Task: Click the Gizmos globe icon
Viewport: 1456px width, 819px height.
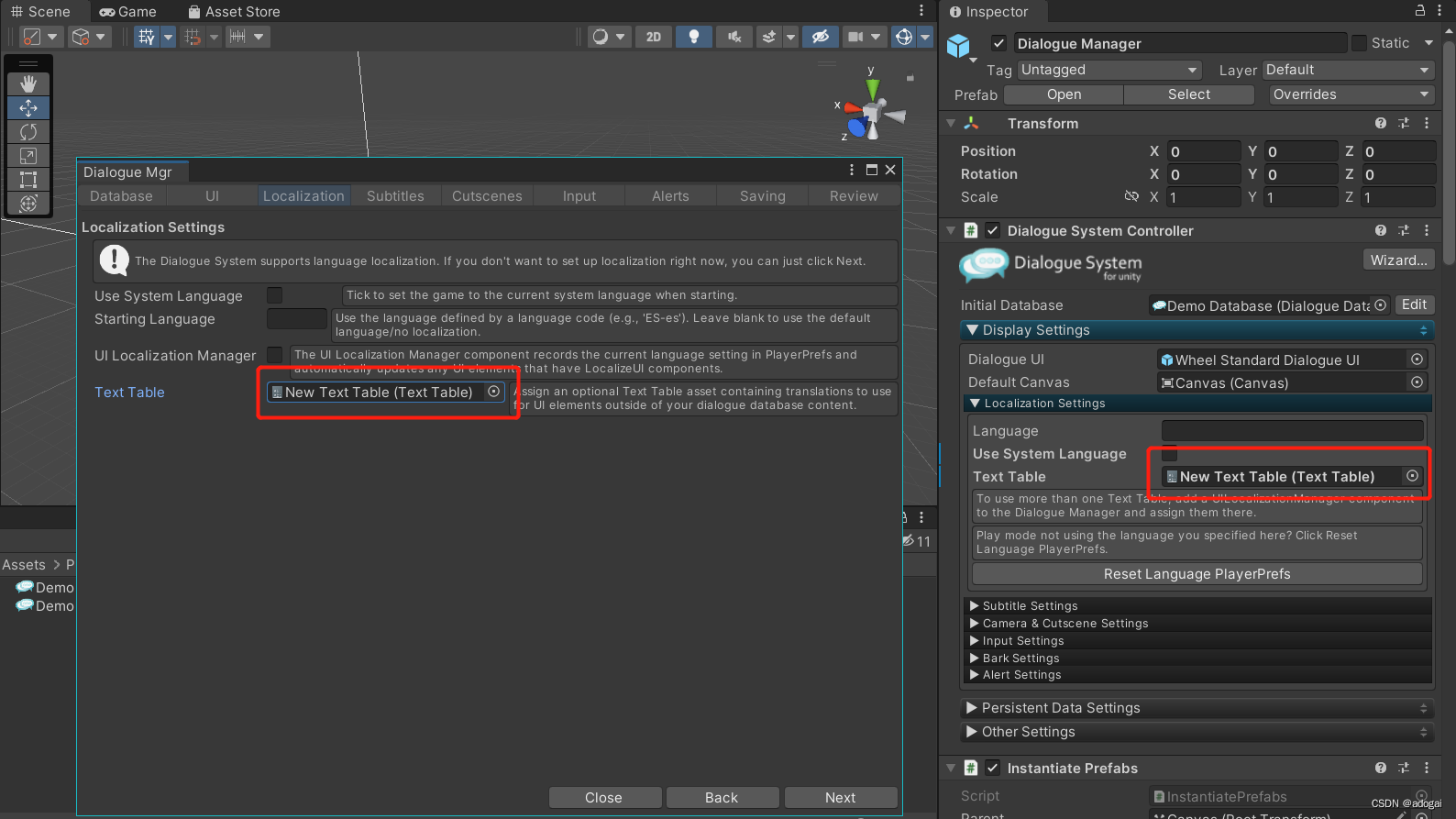Action: pyautogui.click(x=904, y=37)
